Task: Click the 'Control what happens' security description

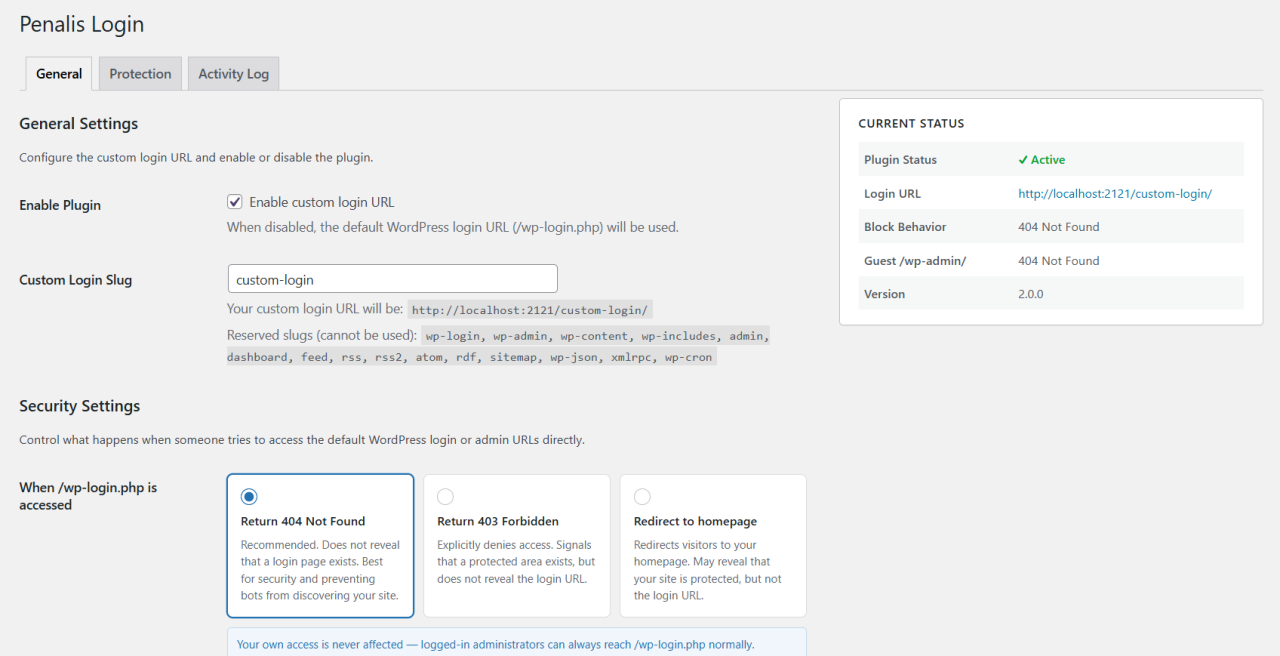Action: tap(302, 440)
